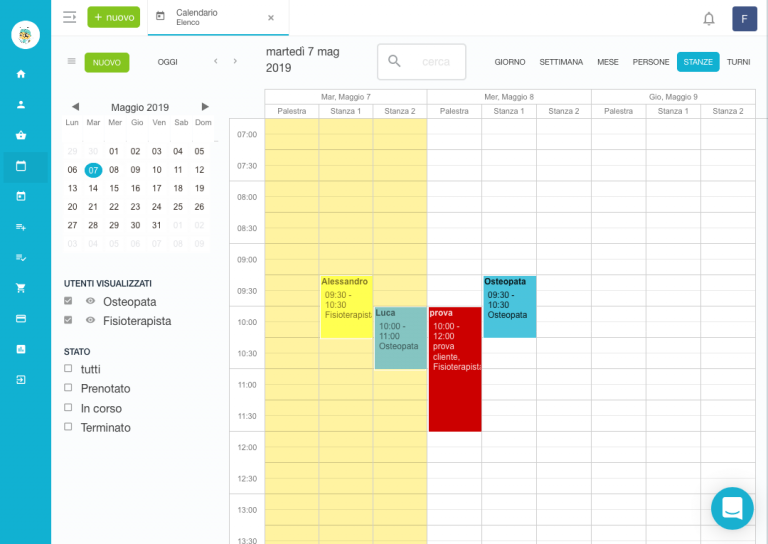768x544 pixels.
Task: Click the shopping cart sidebar icon
Action: [21, 288]
